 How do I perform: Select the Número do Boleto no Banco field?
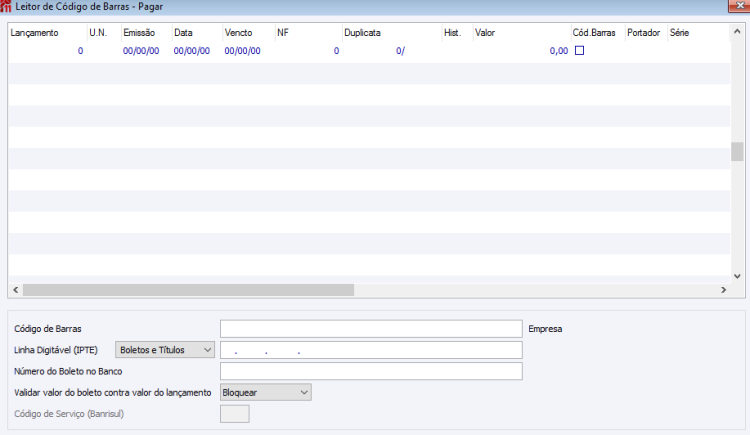coord(371,371)
